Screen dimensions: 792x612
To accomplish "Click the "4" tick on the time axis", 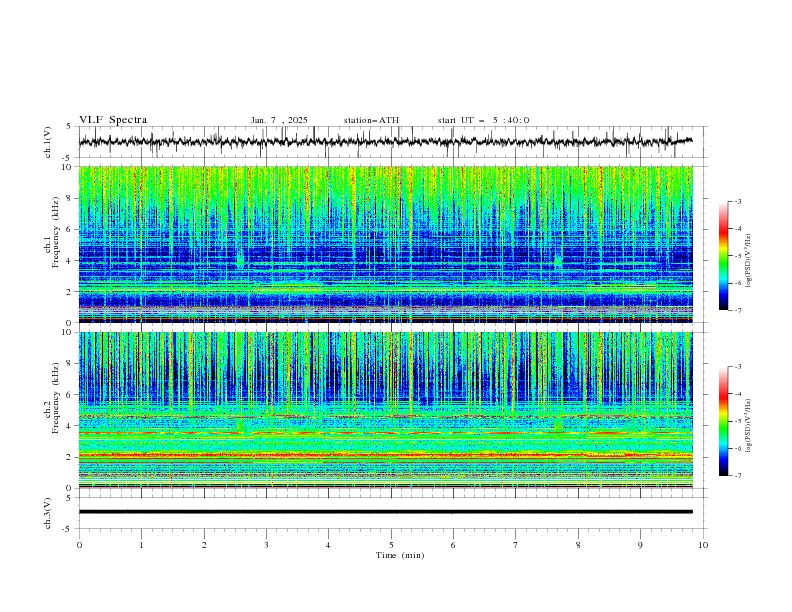I will [x=328, y=545].
